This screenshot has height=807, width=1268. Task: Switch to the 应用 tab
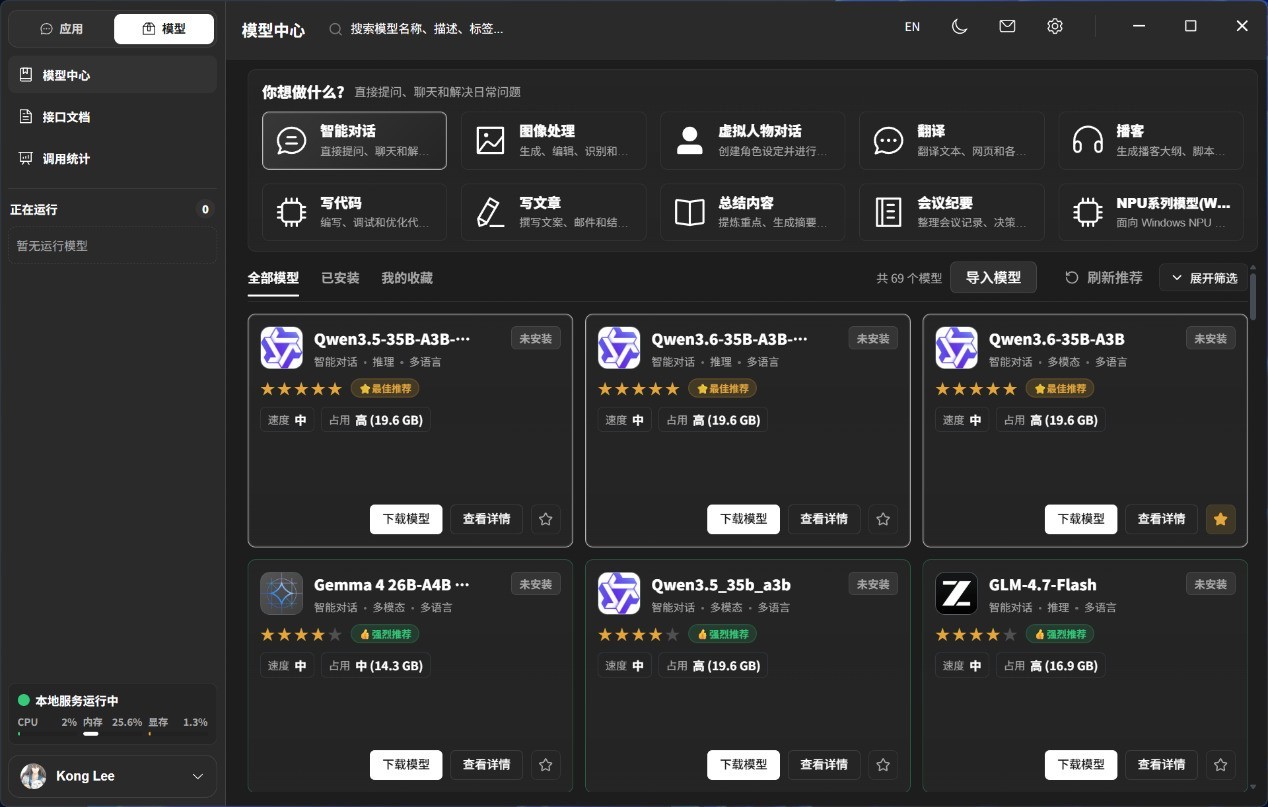click(61, 29)
